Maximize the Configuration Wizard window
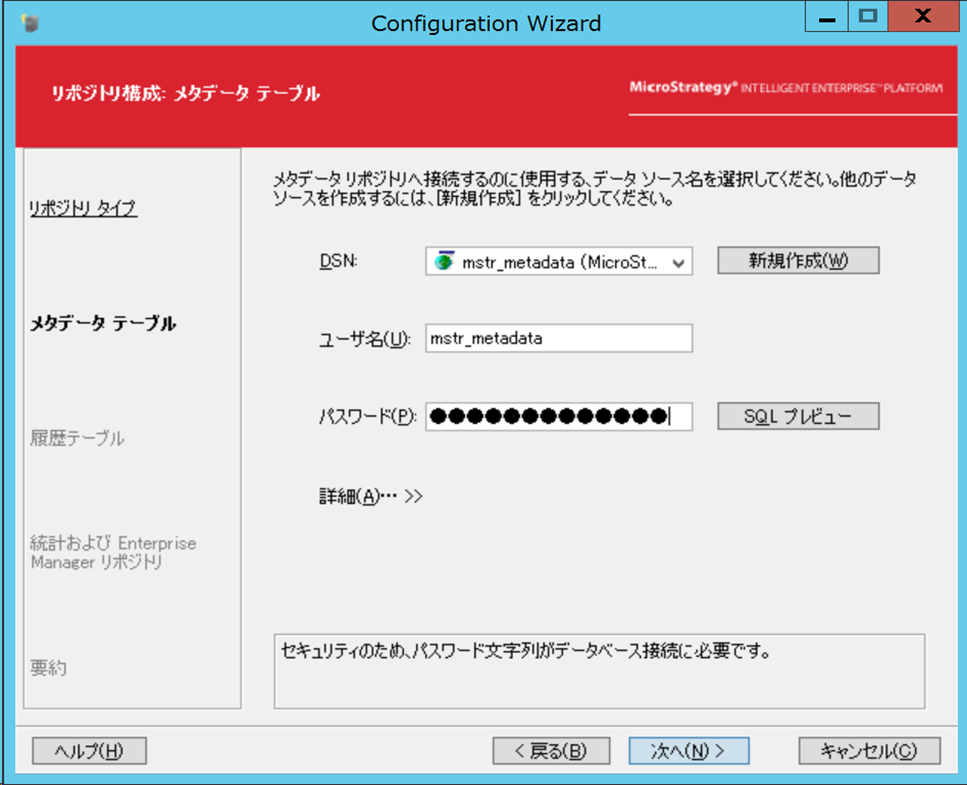Viewport: 967px width, 785px height. tap(868, 17)
